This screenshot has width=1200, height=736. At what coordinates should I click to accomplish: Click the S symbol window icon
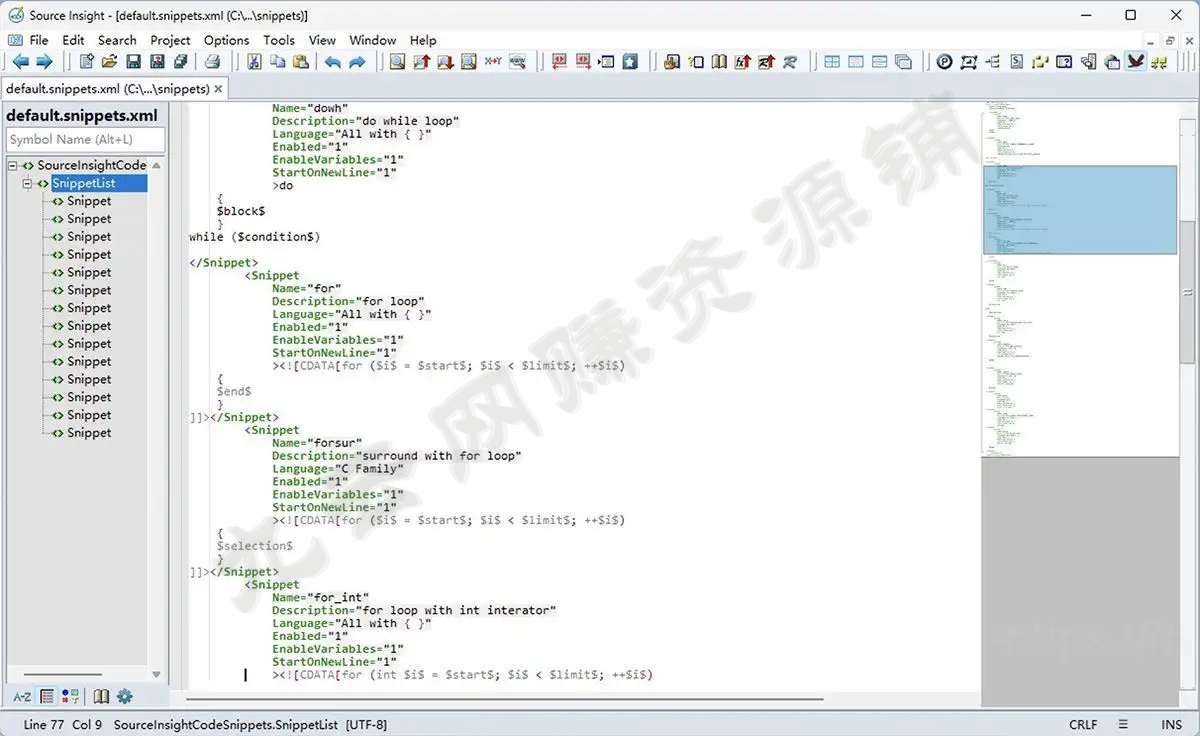(1017, 62)
